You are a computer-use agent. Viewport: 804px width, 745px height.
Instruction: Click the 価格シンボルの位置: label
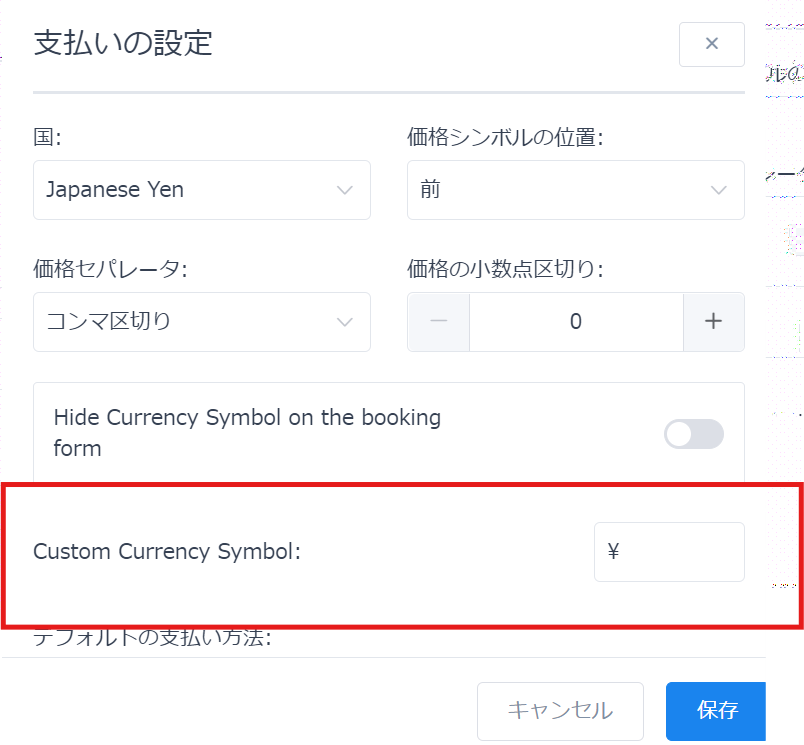[x=505, y=137]
